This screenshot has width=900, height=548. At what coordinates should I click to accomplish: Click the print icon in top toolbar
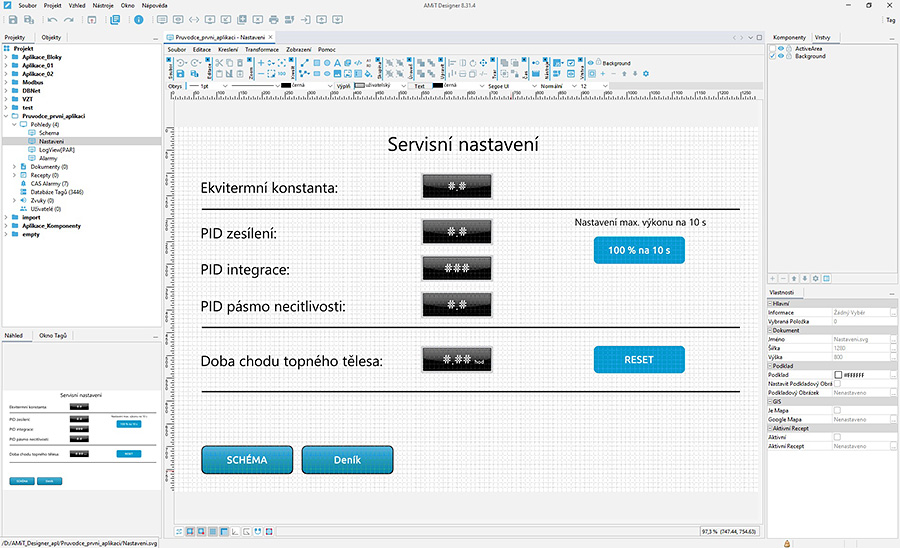click(274, 20)
